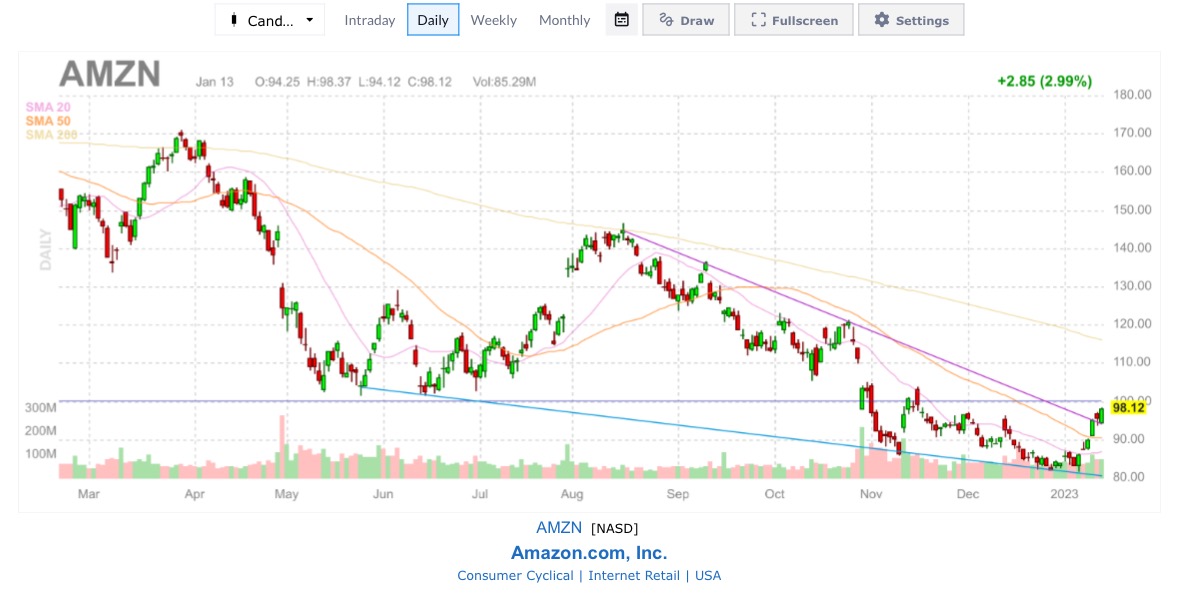This screenshot has height=603, width=1178.
Task: Select the Daily timeframe tab
Action: pos(433,20)
